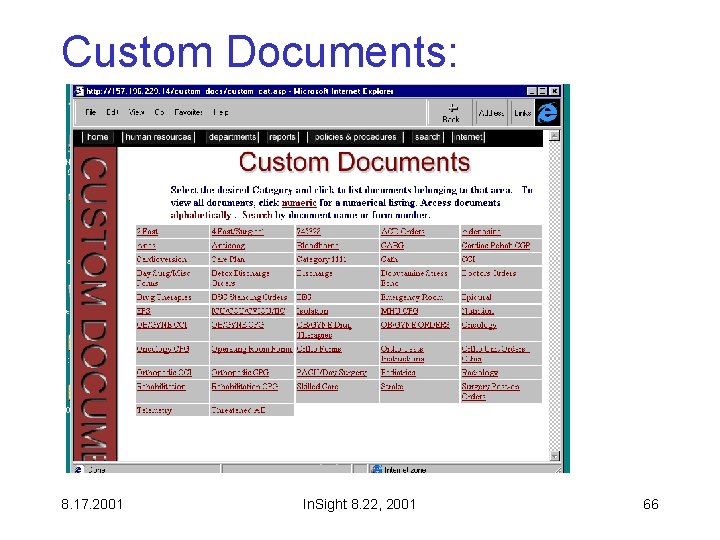The width and height of the screenshot is (720, 540).
Task: Go to the home nav link
Action: [x=97, y=137]
